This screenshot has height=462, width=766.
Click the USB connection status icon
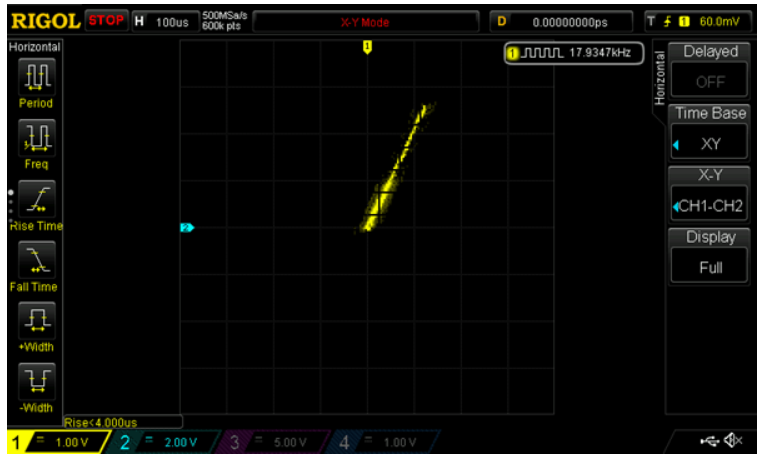point(710,441)
